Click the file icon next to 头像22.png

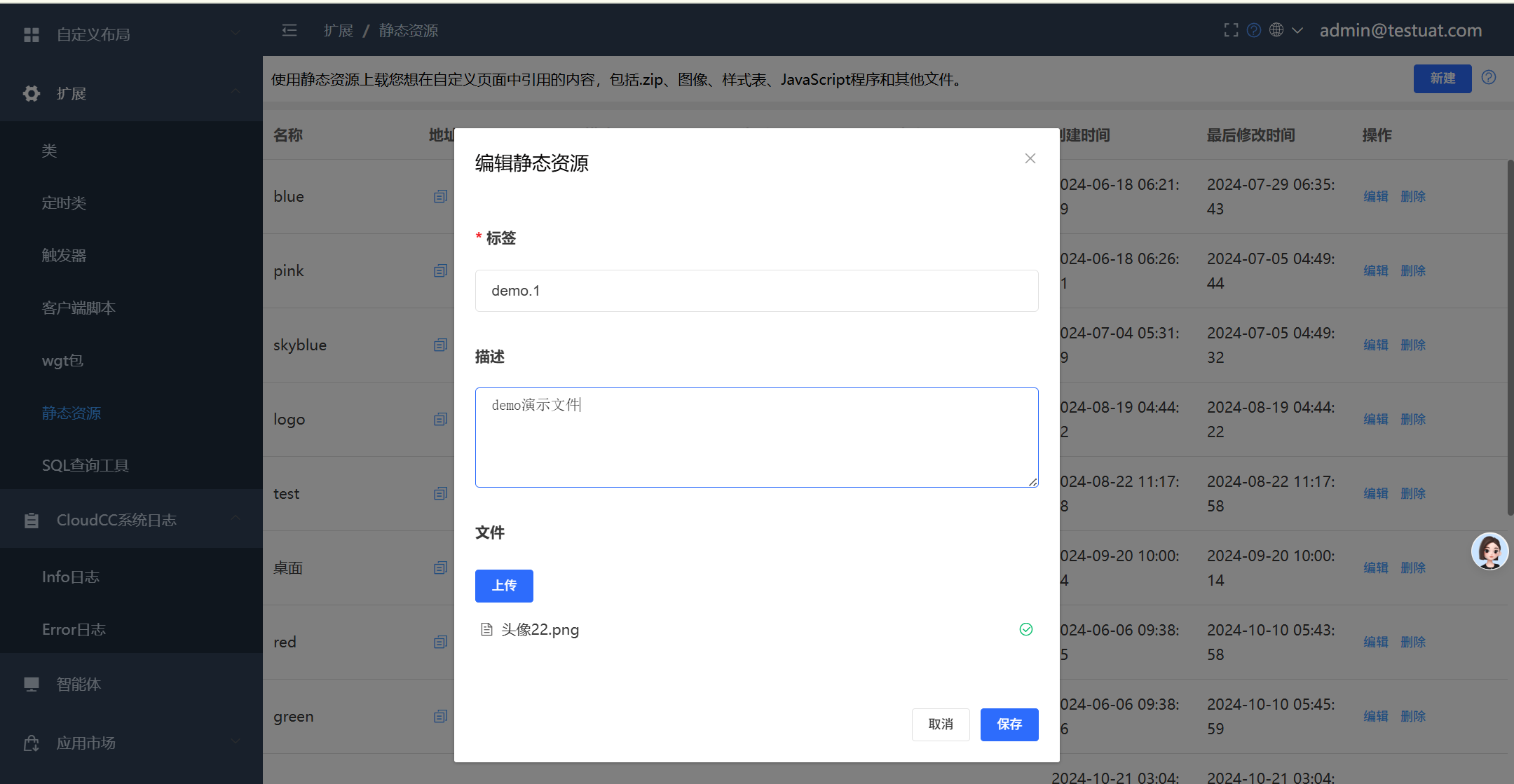pos(486,629)
